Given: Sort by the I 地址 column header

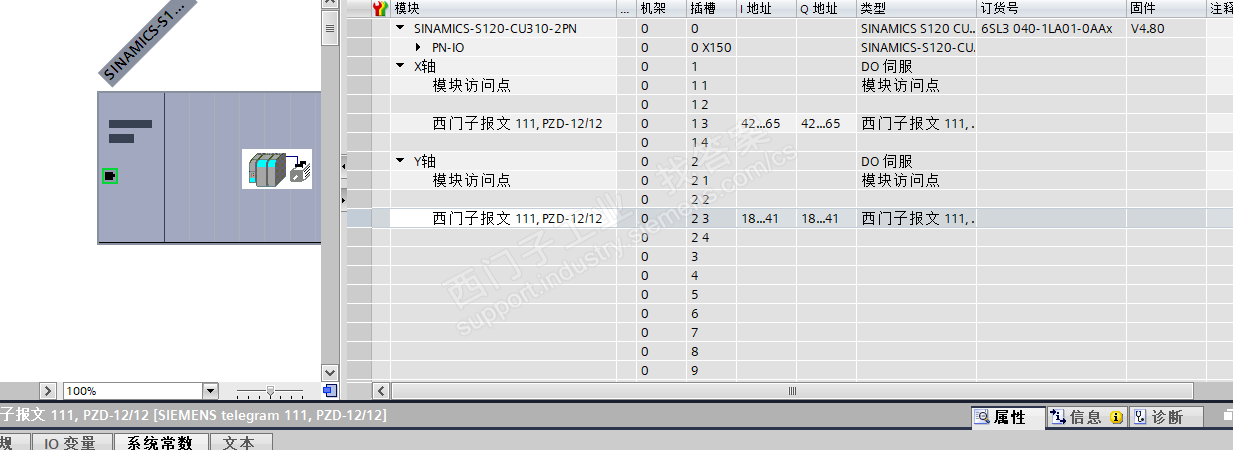Looking at the screenshot, I should pyautogui.click(x=767, y=9).
